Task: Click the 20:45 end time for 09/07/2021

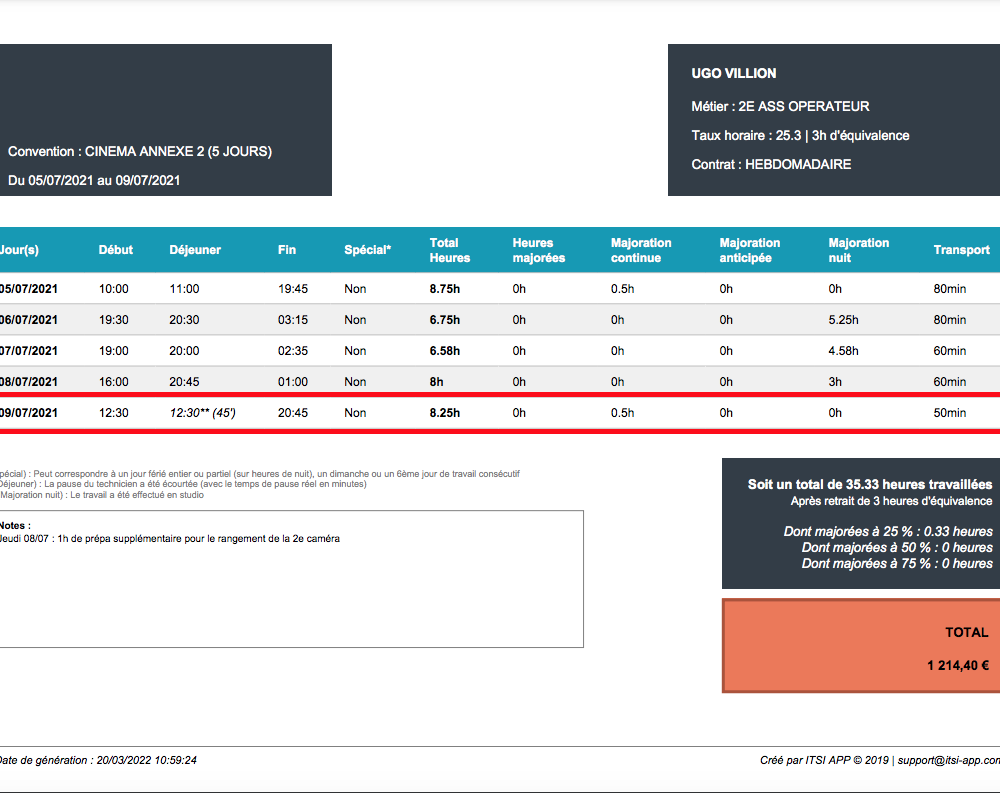Action: pos(293,413)
